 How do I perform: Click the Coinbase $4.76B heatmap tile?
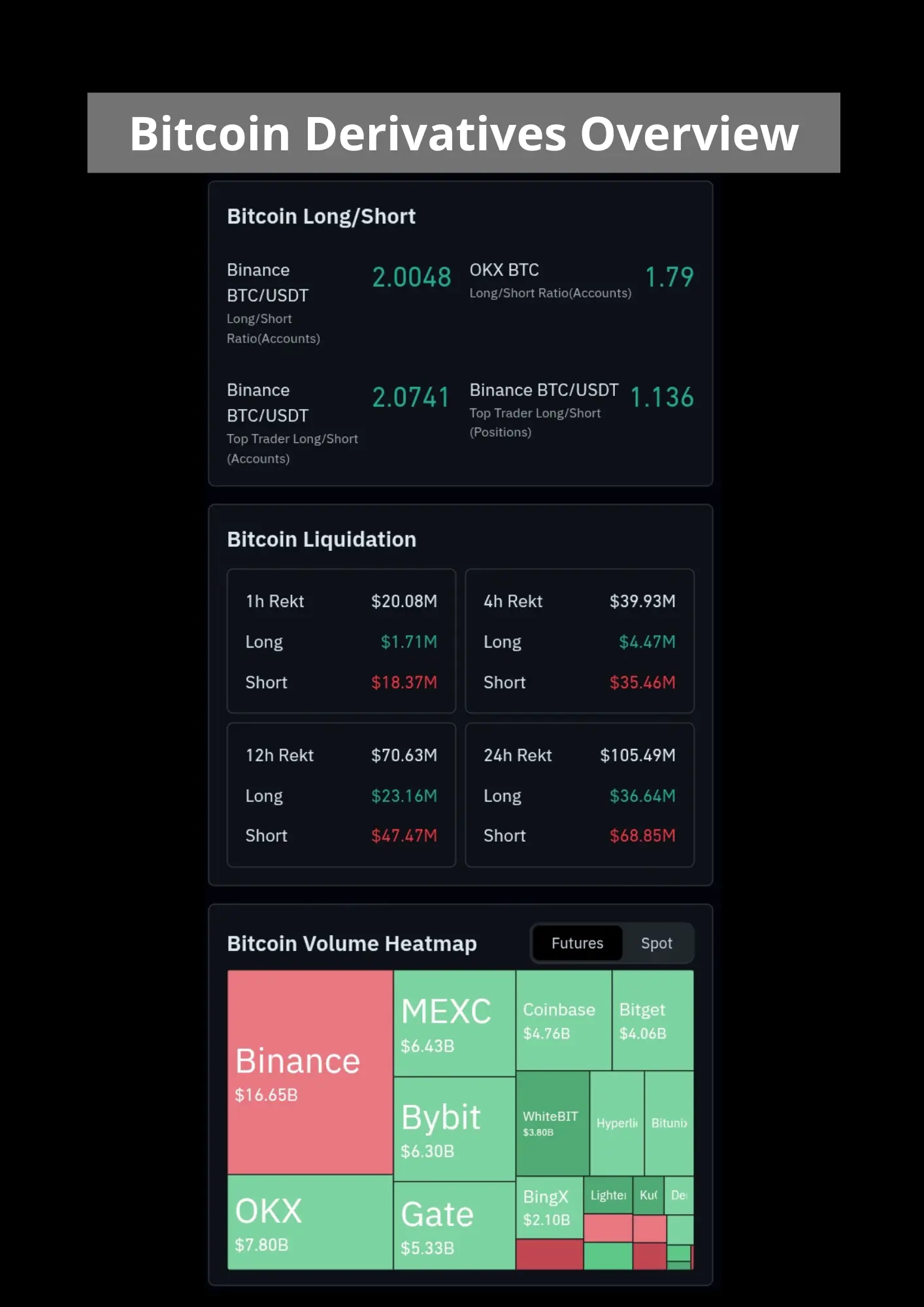point(563,1020)
